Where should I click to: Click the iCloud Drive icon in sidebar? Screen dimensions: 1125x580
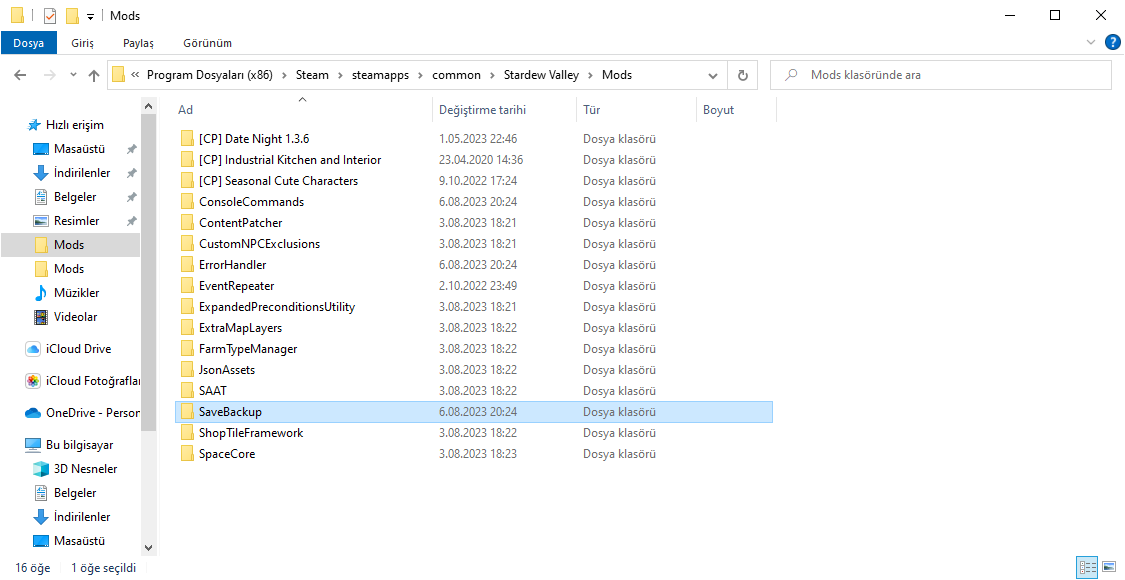point(33,349)
